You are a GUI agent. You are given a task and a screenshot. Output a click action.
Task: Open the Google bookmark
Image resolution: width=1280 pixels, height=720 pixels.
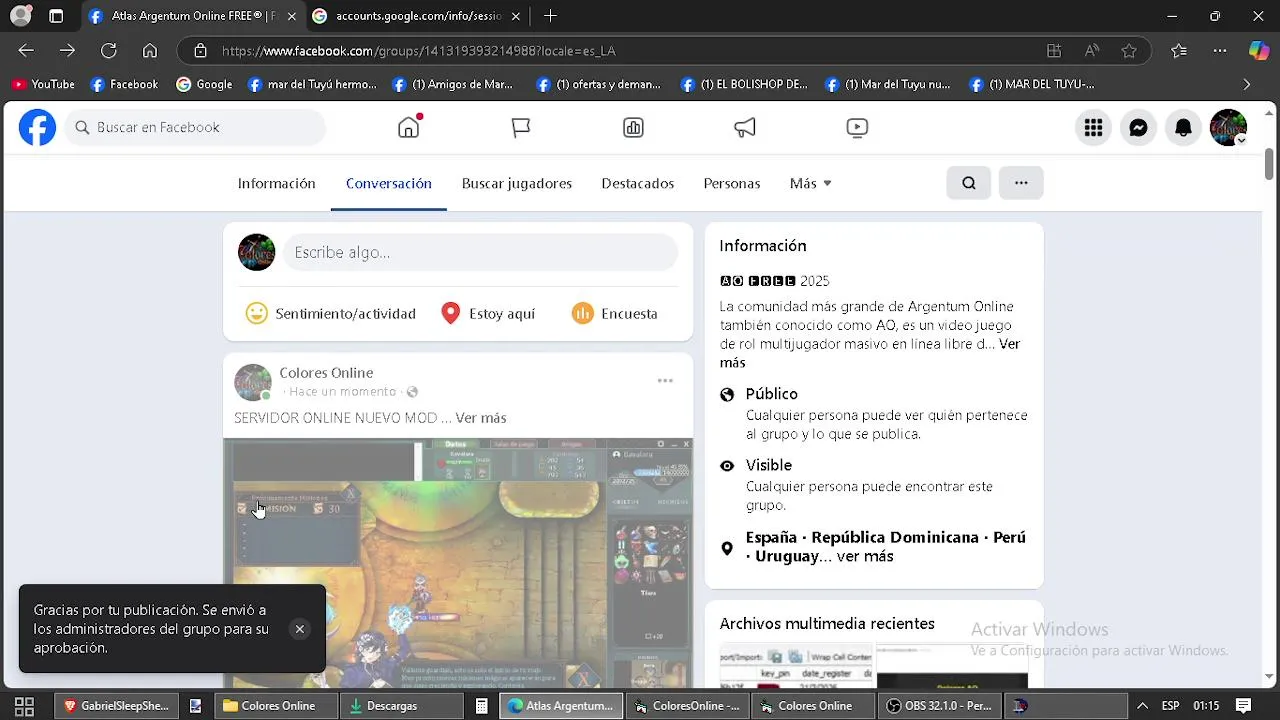[204, 85]
